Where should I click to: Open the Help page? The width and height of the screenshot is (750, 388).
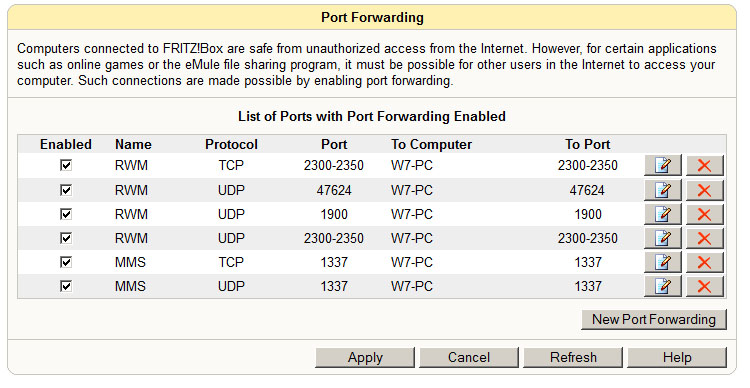pyautogui.click(x=677, y=358)
